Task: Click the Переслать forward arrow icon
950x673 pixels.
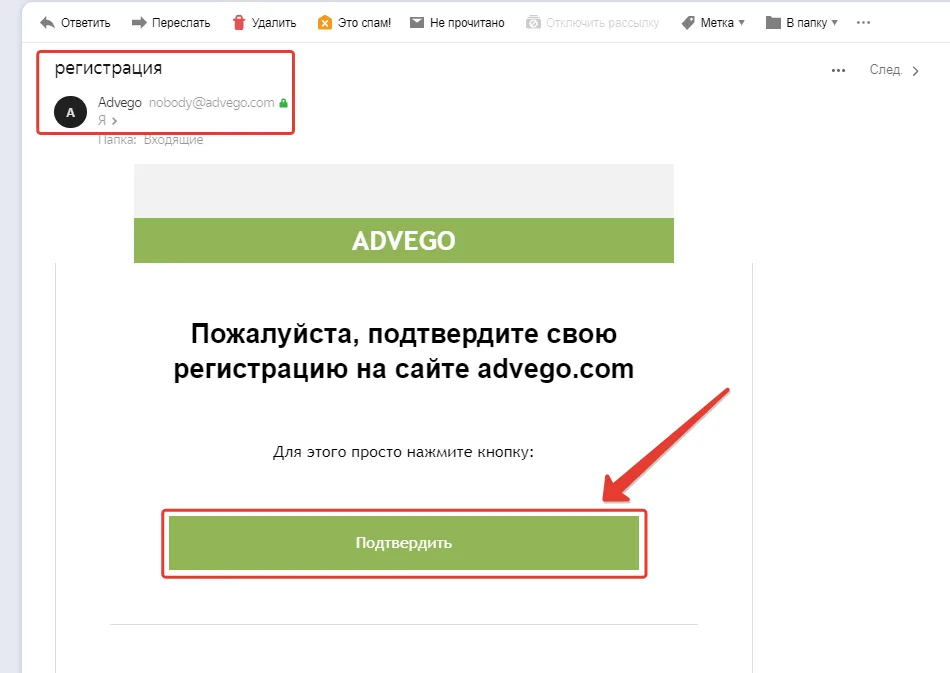Action: point(138,21)
